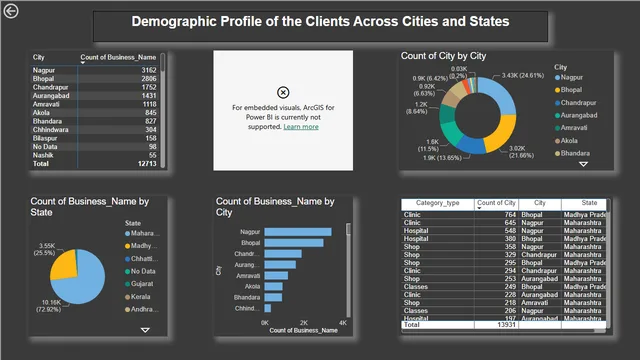Image resolution: width=640 pixels, height=360 pixels.
Task: Select Akola legend item in donut chart
Action: point(566,141)
